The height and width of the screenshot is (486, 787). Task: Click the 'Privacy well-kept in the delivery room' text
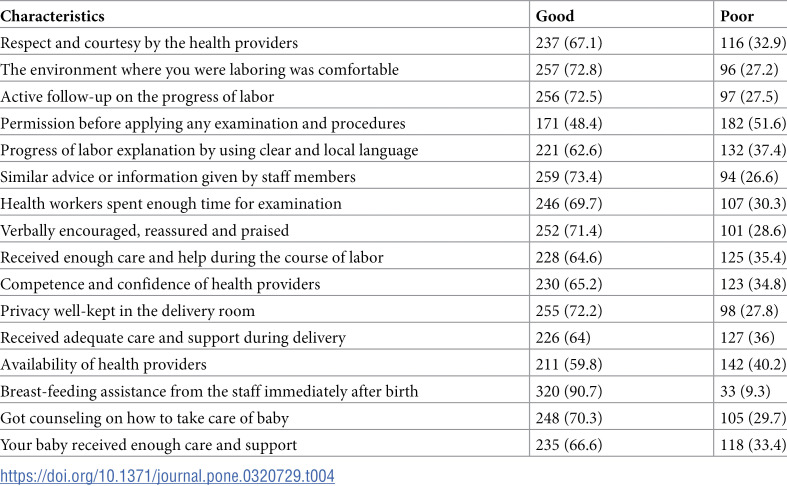click(127, 311)
